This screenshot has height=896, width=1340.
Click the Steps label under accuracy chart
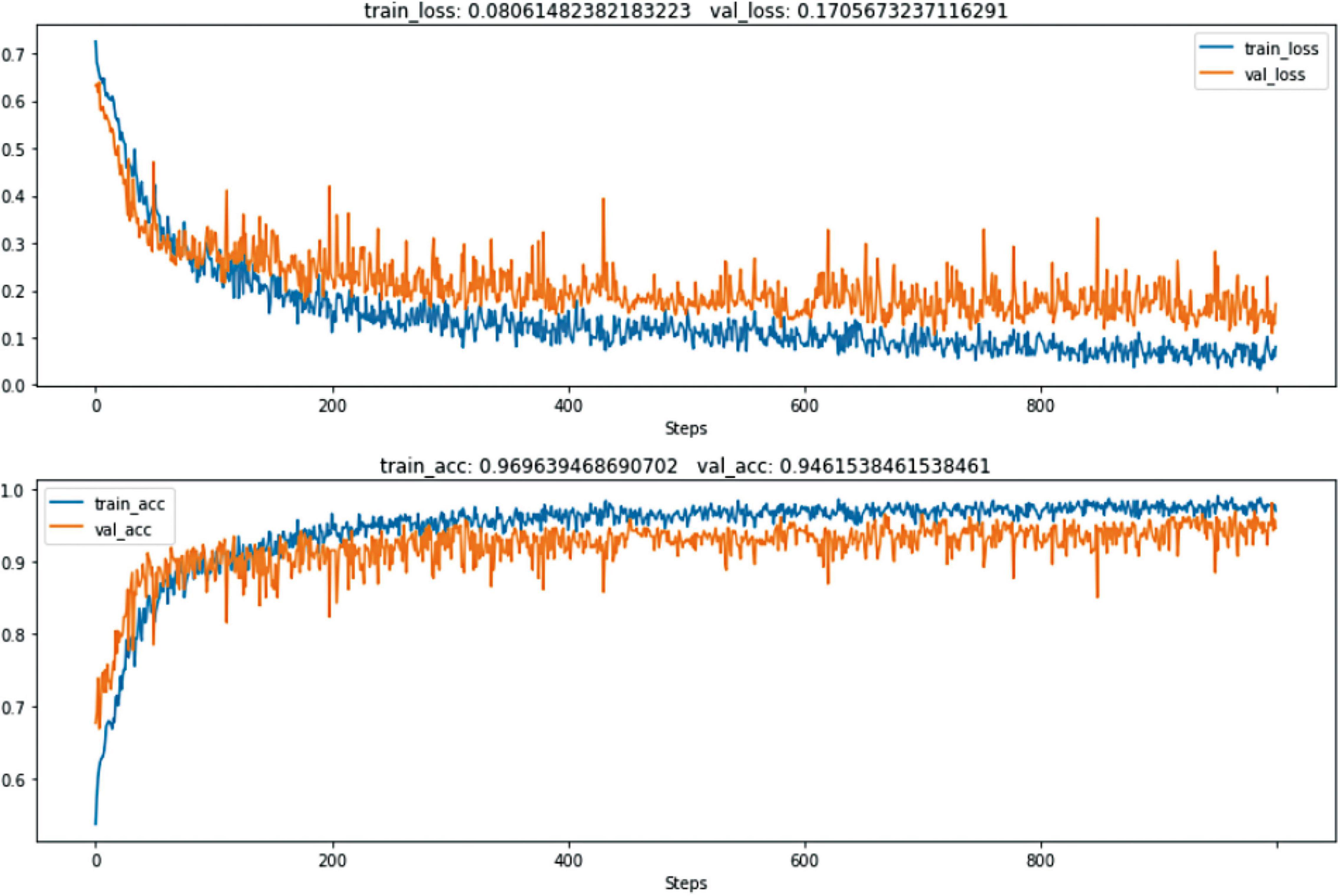point(685,883)
